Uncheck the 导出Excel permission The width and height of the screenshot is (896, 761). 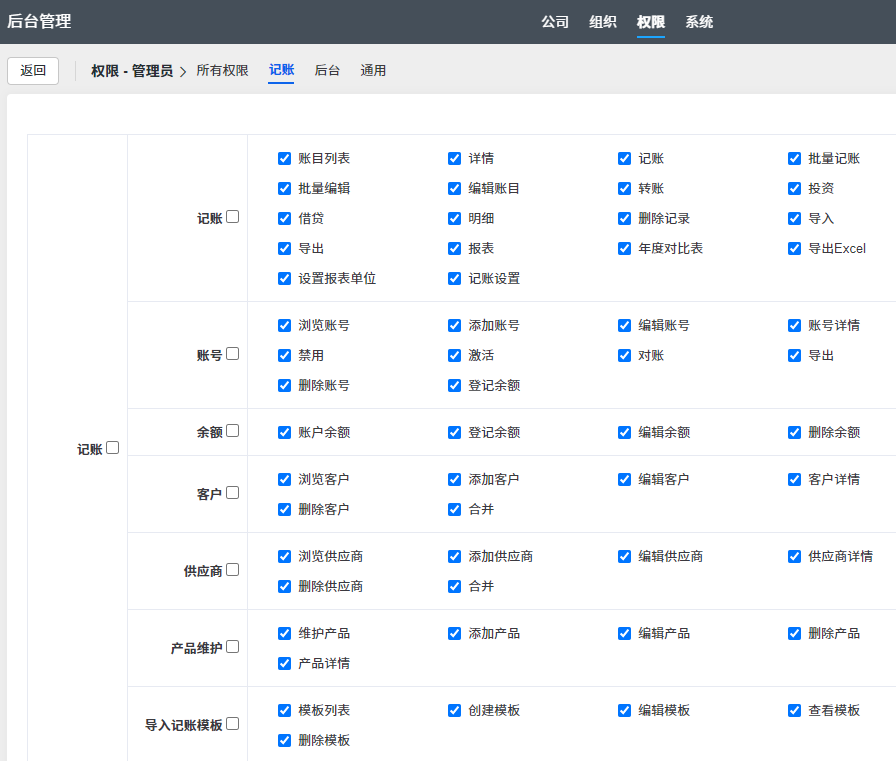794,249
